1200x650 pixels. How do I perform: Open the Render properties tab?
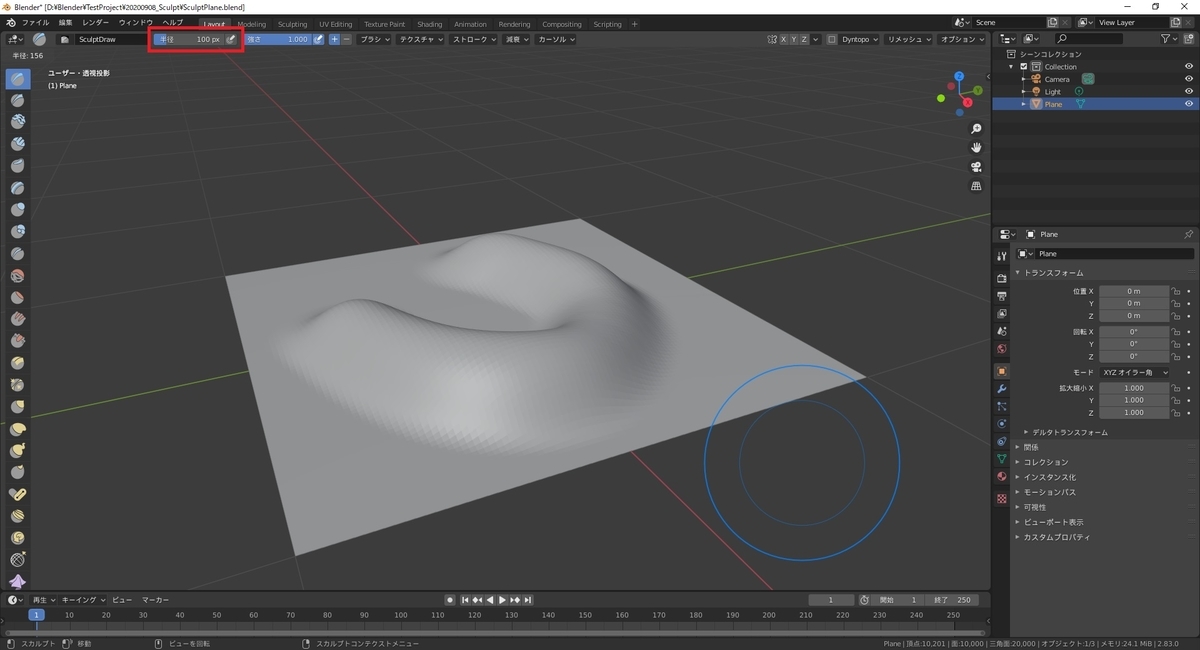pyautogui.click(x=1002, y=278)
